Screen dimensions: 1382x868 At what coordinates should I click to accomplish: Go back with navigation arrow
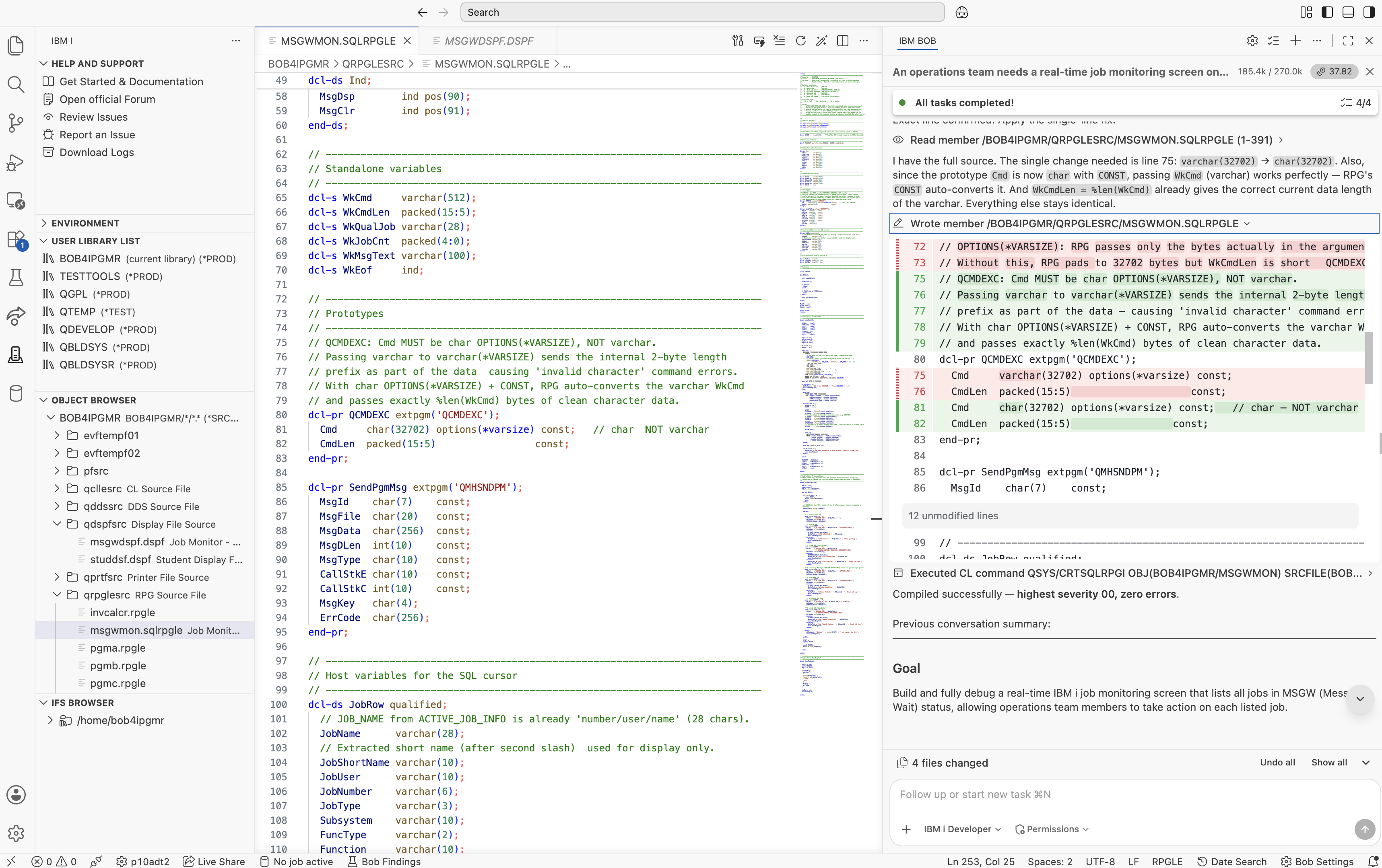423,12
